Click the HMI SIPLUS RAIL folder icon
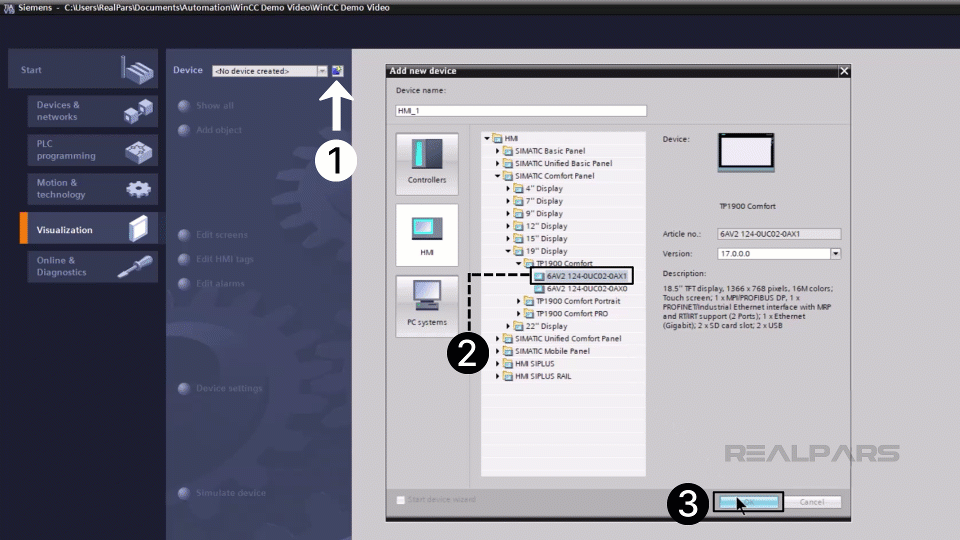This screenshot has width=960, height=540. pos(508,377)
